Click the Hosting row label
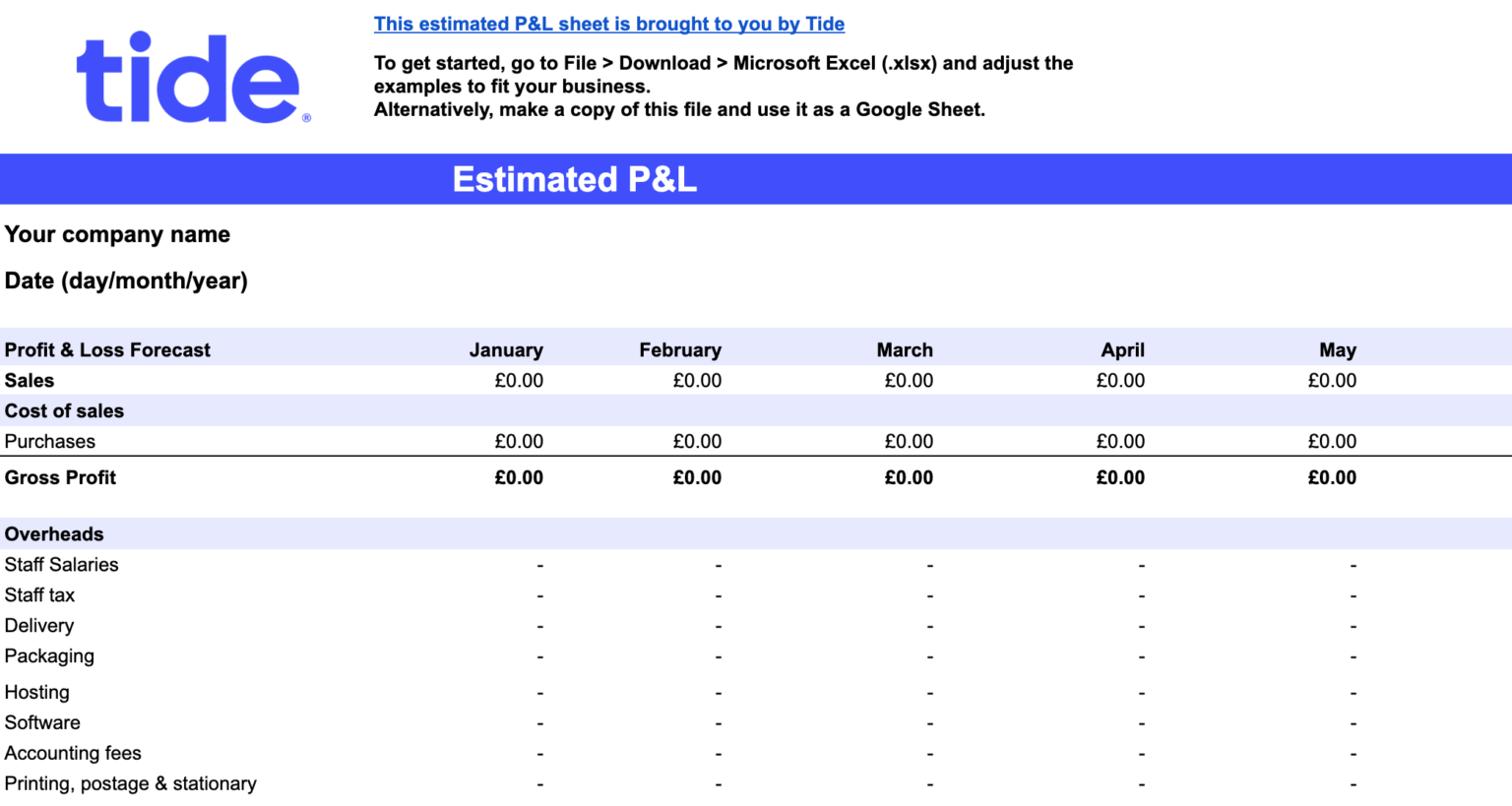 click(x=36, y=693)
